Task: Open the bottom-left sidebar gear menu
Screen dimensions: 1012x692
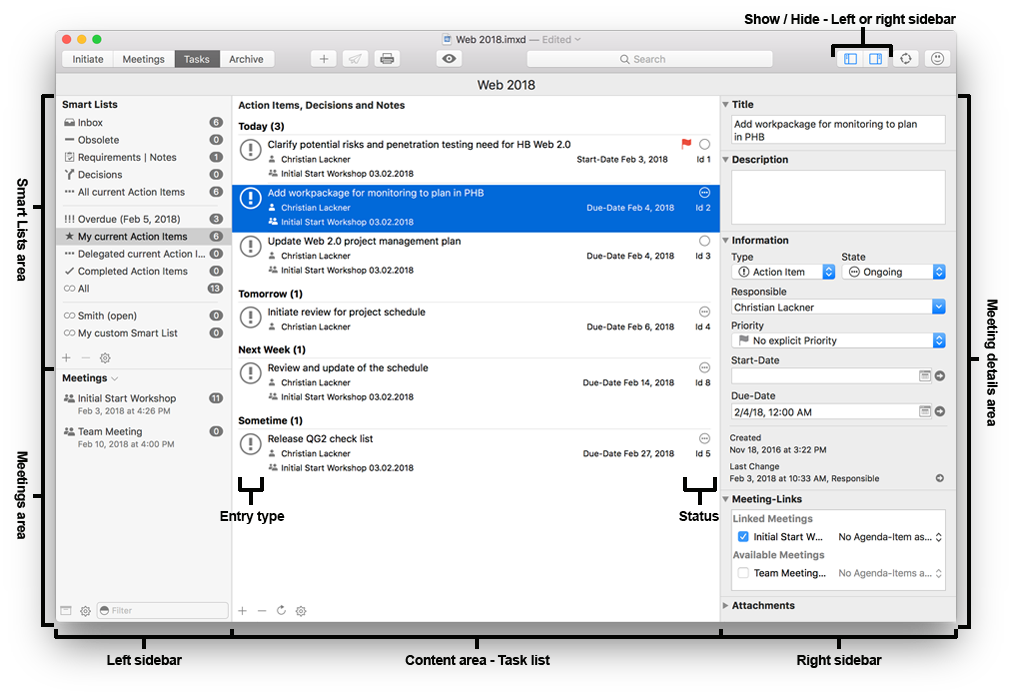Action: tap(85, 611)
